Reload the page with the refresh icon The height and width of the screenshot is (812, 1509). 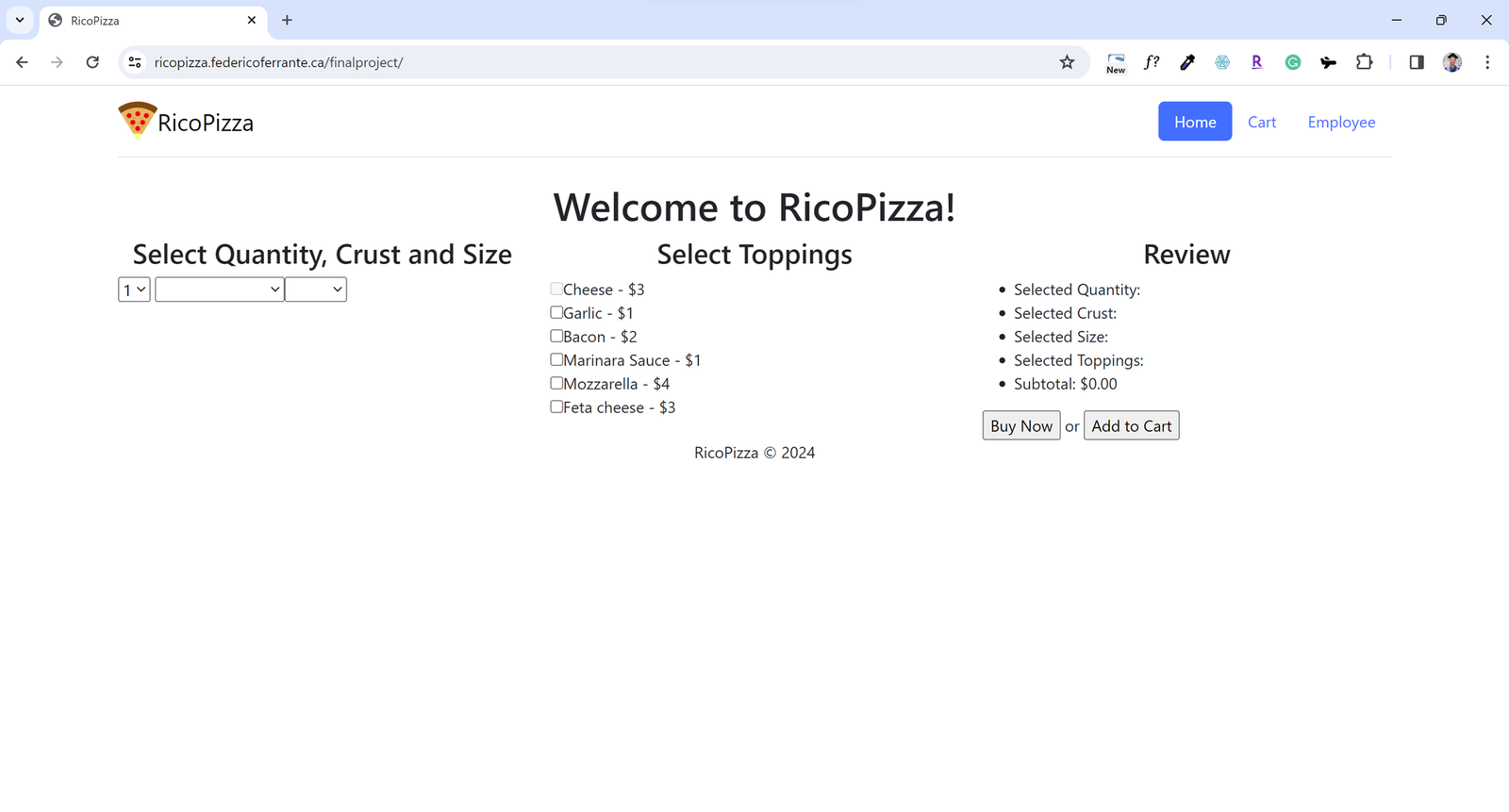pyautogui.click(x=92, y=62)
